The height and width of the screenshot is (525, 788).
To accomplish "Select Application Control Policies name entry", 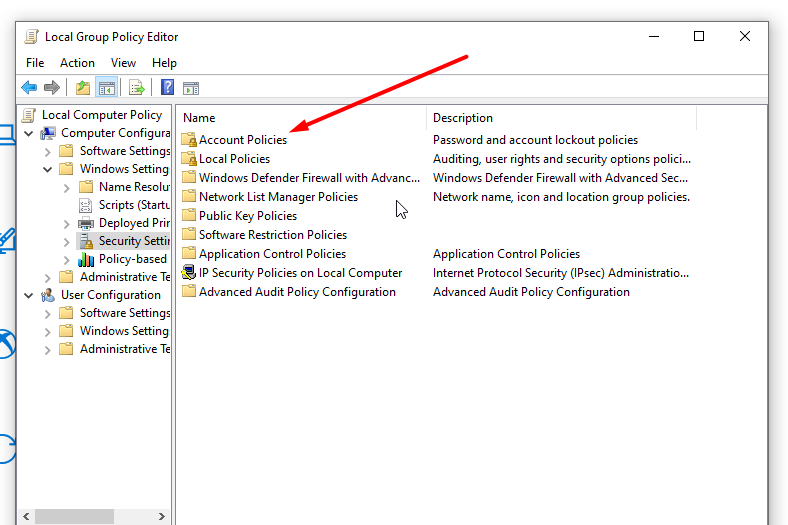I will pyautogui.click(x=272, y=254).
